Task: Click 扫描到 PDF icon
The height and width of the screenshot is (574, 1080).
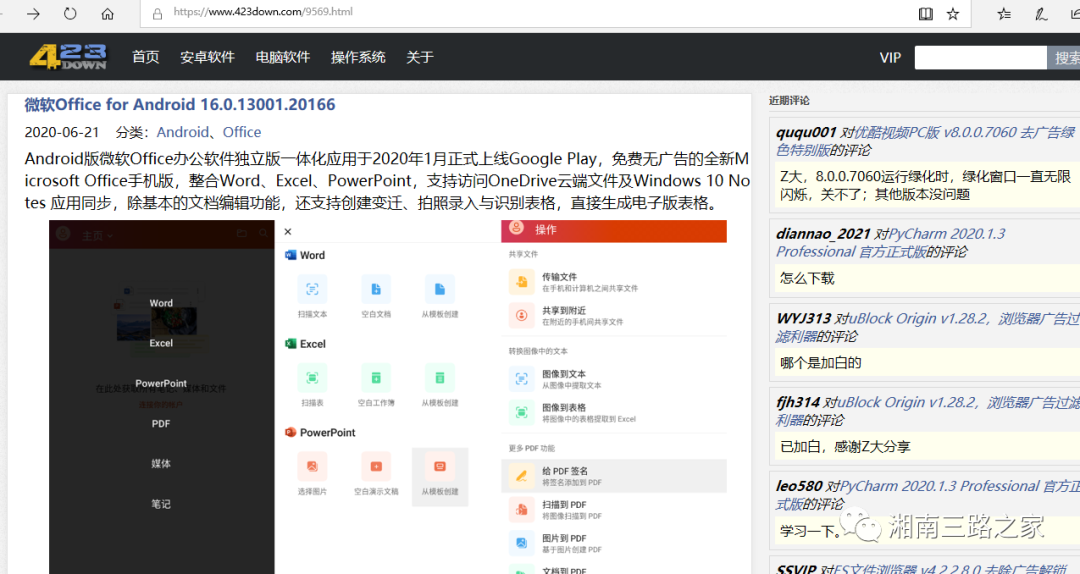Action: (x=521, y=510)
